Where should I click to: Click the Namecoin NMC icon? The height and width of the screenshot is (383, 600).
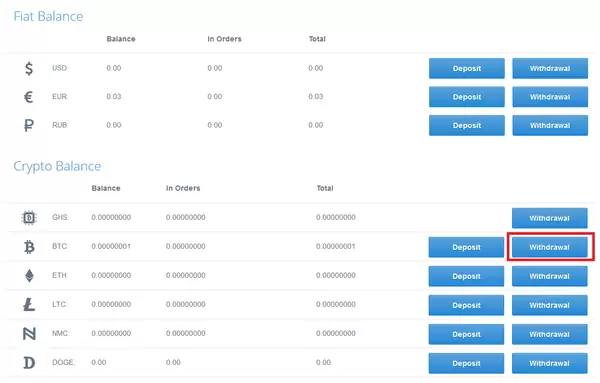(29, 334)
